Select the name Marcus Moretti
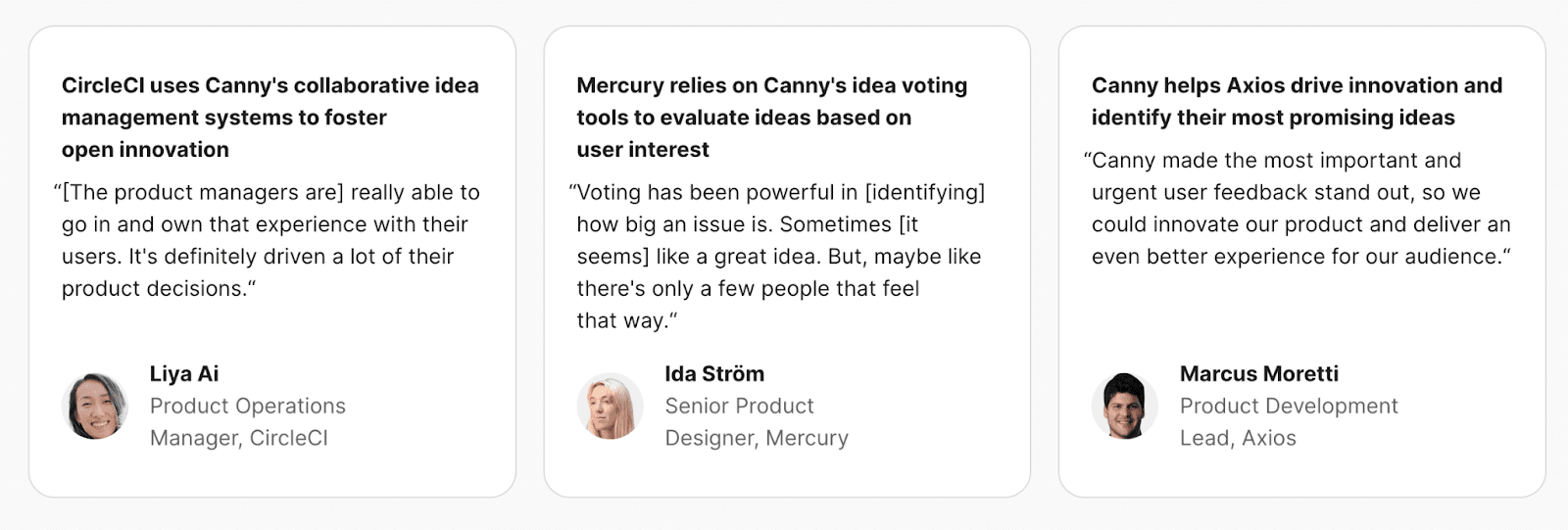Viewport: 1568px width, 530px height. pyautogui.click(x=1259, y=373)
